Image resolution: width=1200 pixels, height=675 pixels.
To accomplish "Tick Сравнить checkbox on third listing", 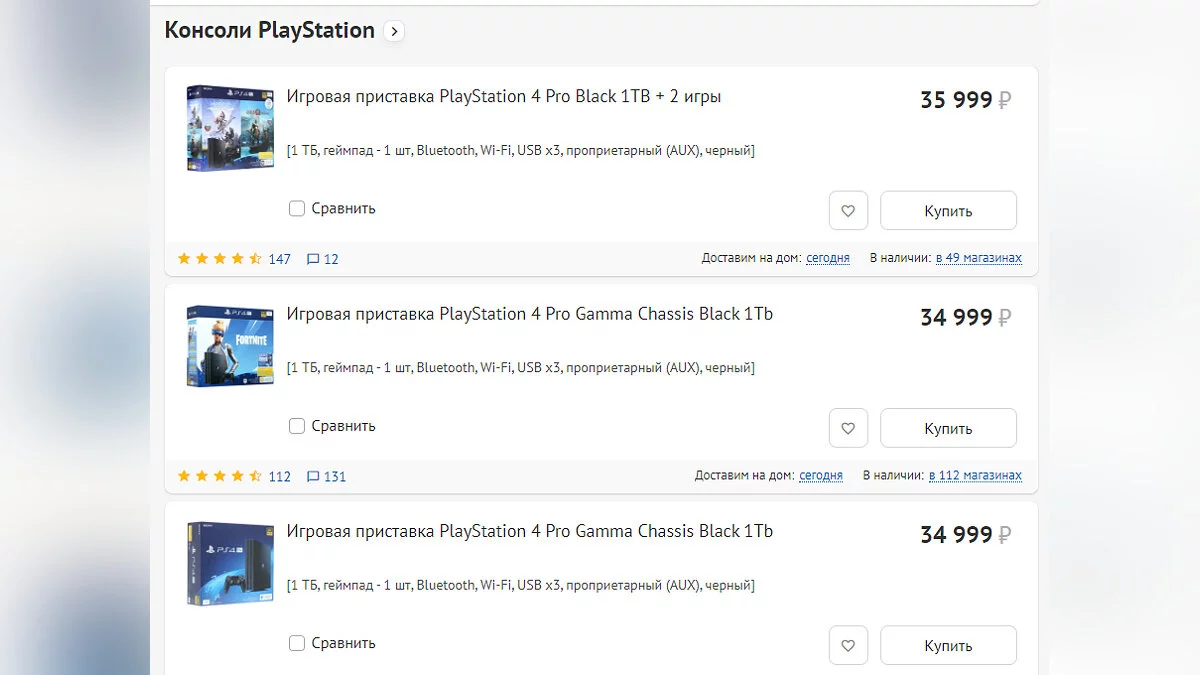I will (x=297, y=643).
